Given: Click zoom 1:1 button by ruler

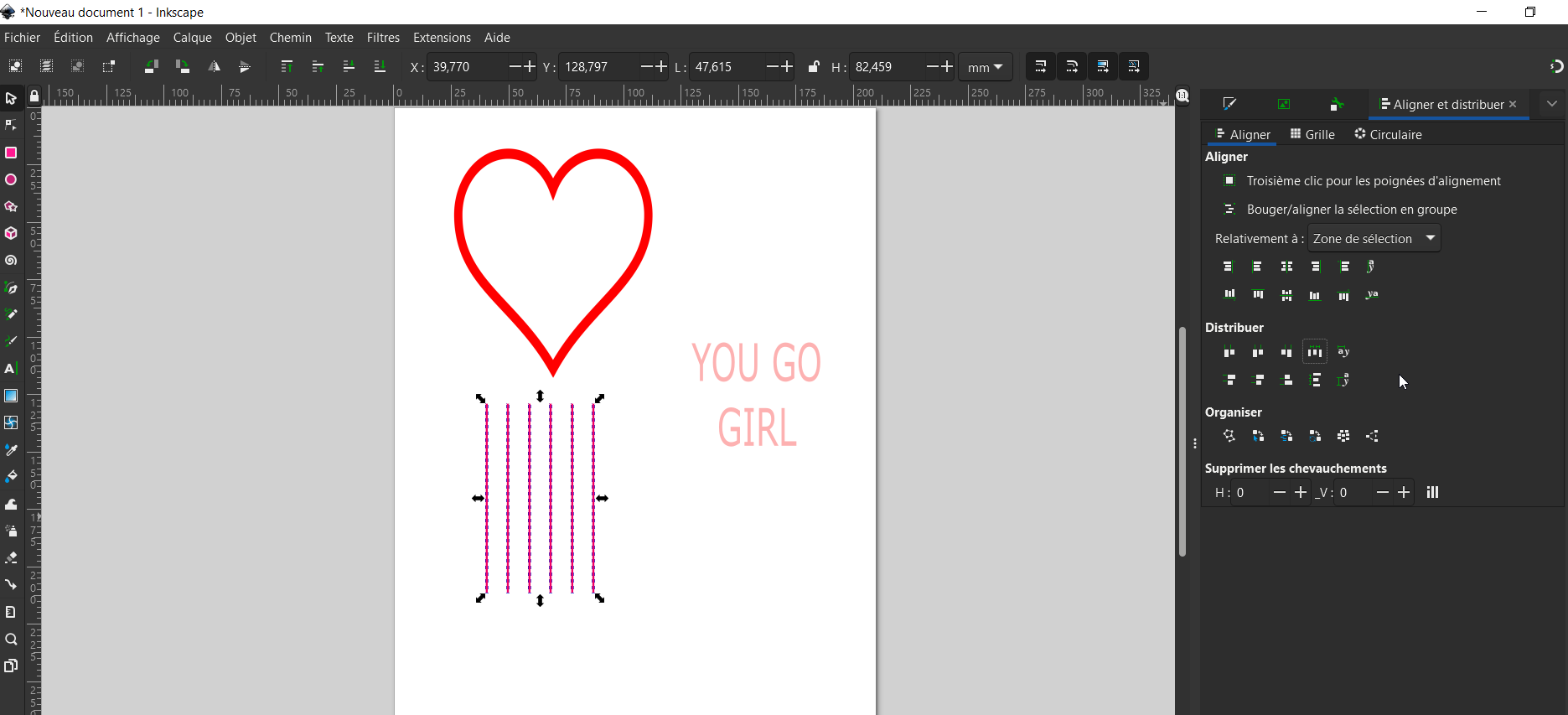Looking at the screenshot, I should [x=1182, y=96].
